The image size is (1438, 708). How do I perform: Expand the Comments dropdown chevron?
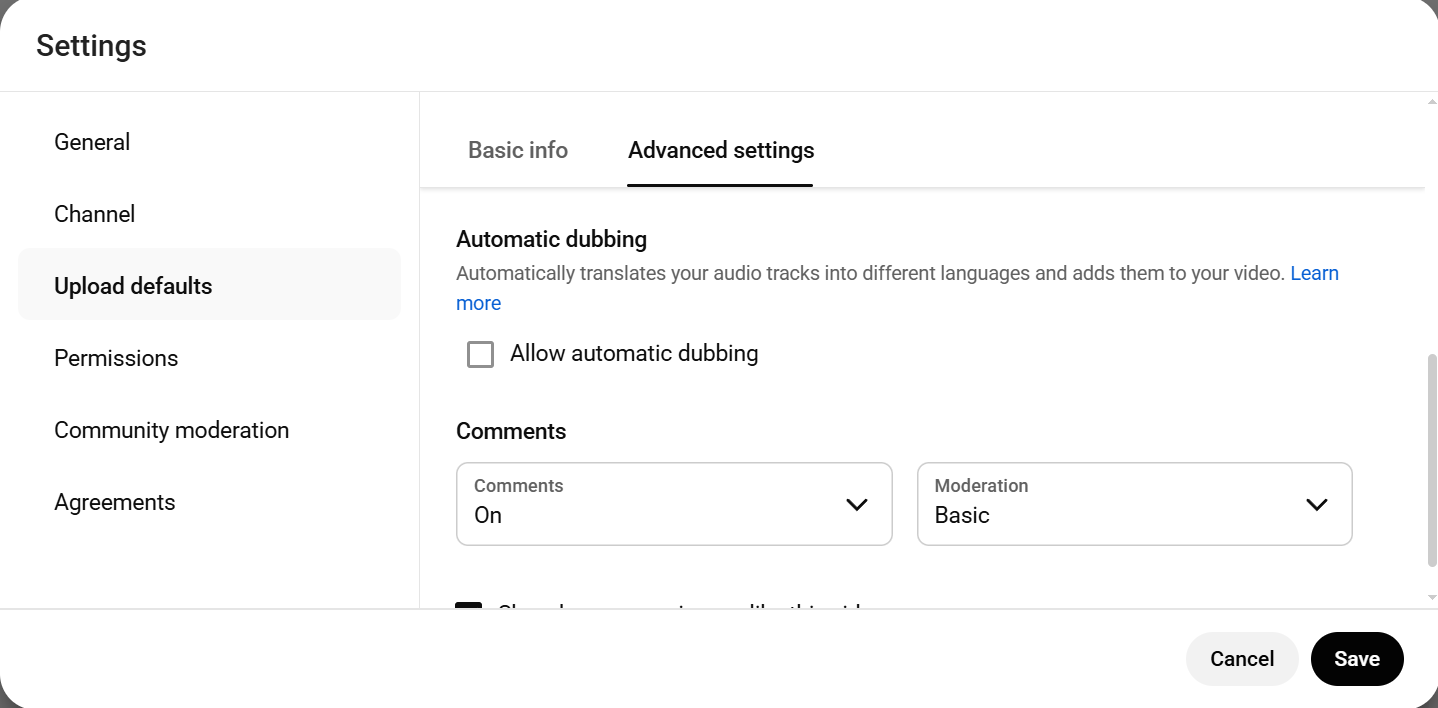pyautogui.click(x=857, y=504)
